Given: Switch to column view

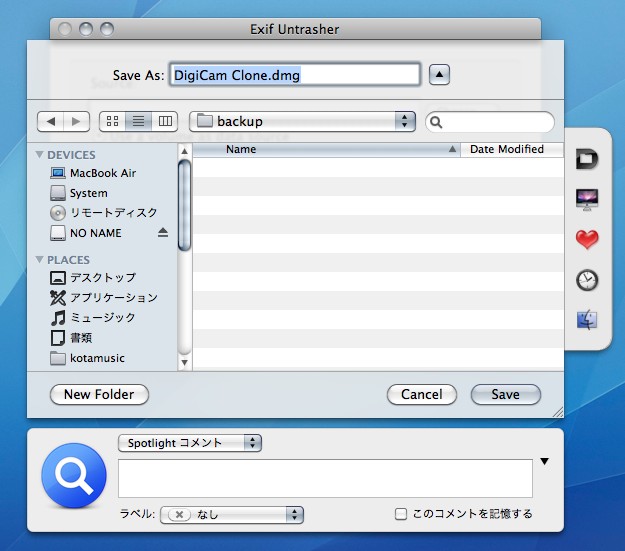Looking at the screenshot, I should [x=165, y=122].
